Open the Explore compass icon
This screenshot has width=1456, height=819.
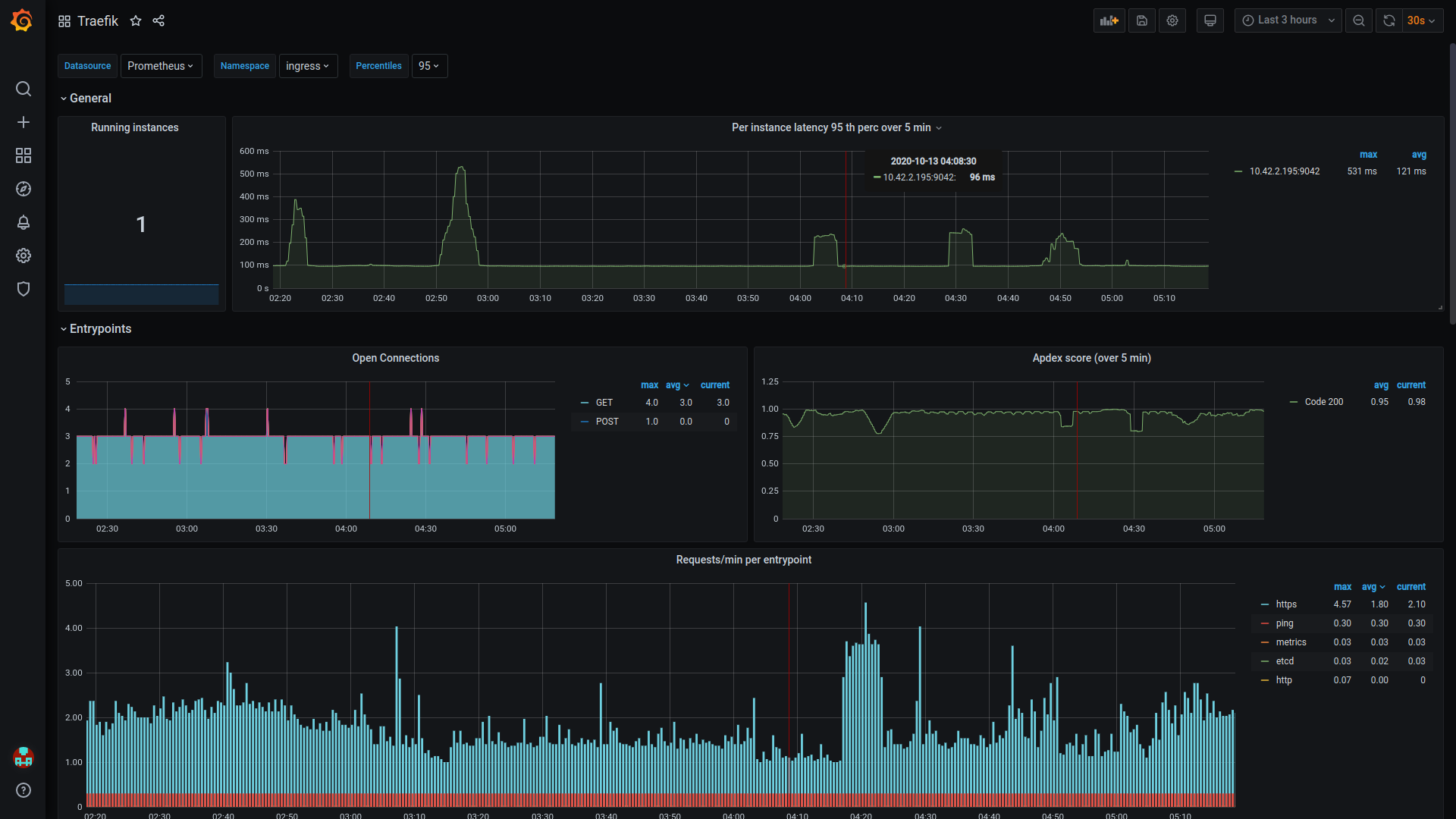click(24, 189)
